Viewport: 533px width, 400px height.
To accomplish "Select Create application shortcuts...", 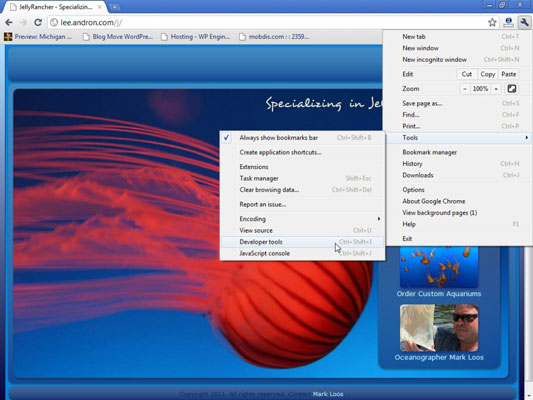I will pyautogui.click(x=303, y=152).
